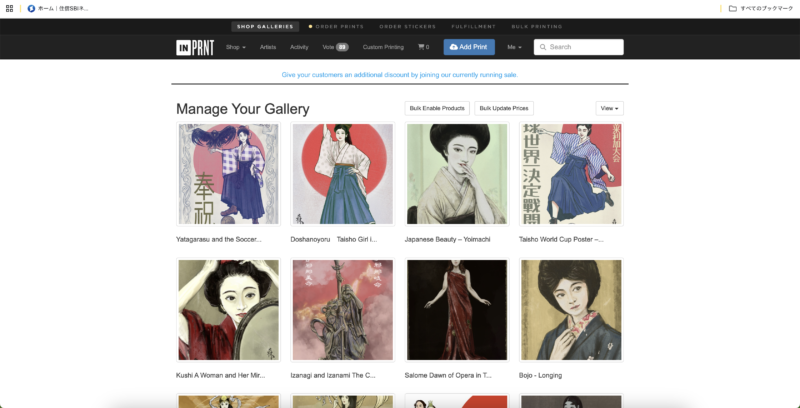Screen dimensions: 800x408
Task: Click the Add Print button
Action: (469, 47)
